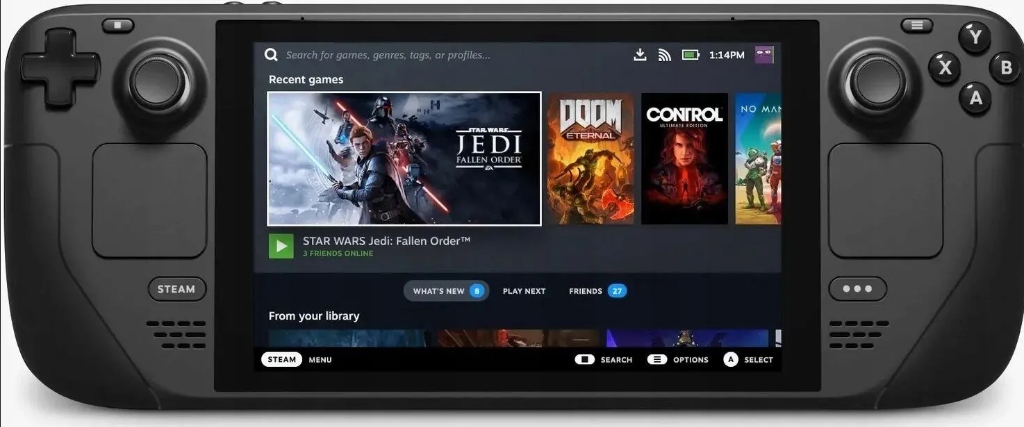Switch to the What's New tab

[446, 291]
